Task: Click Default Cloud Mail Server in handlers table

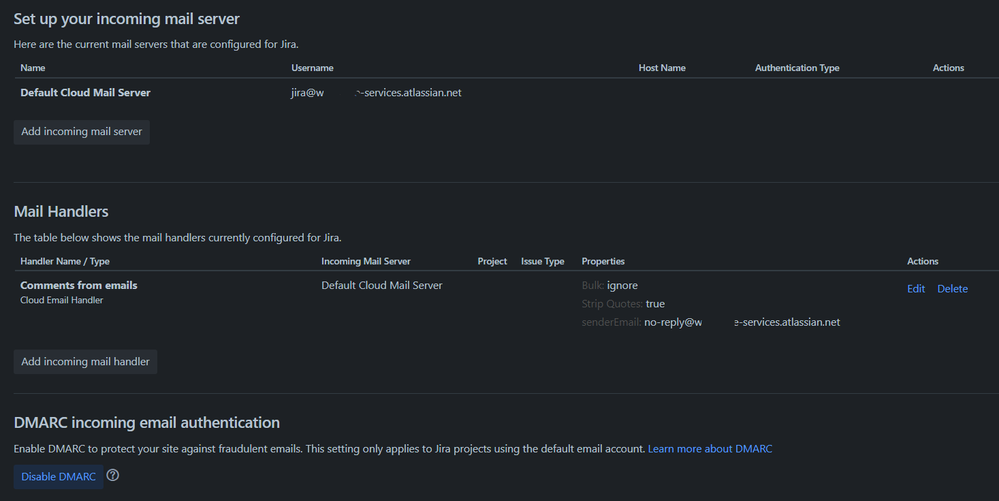Action: click(382, 286)
